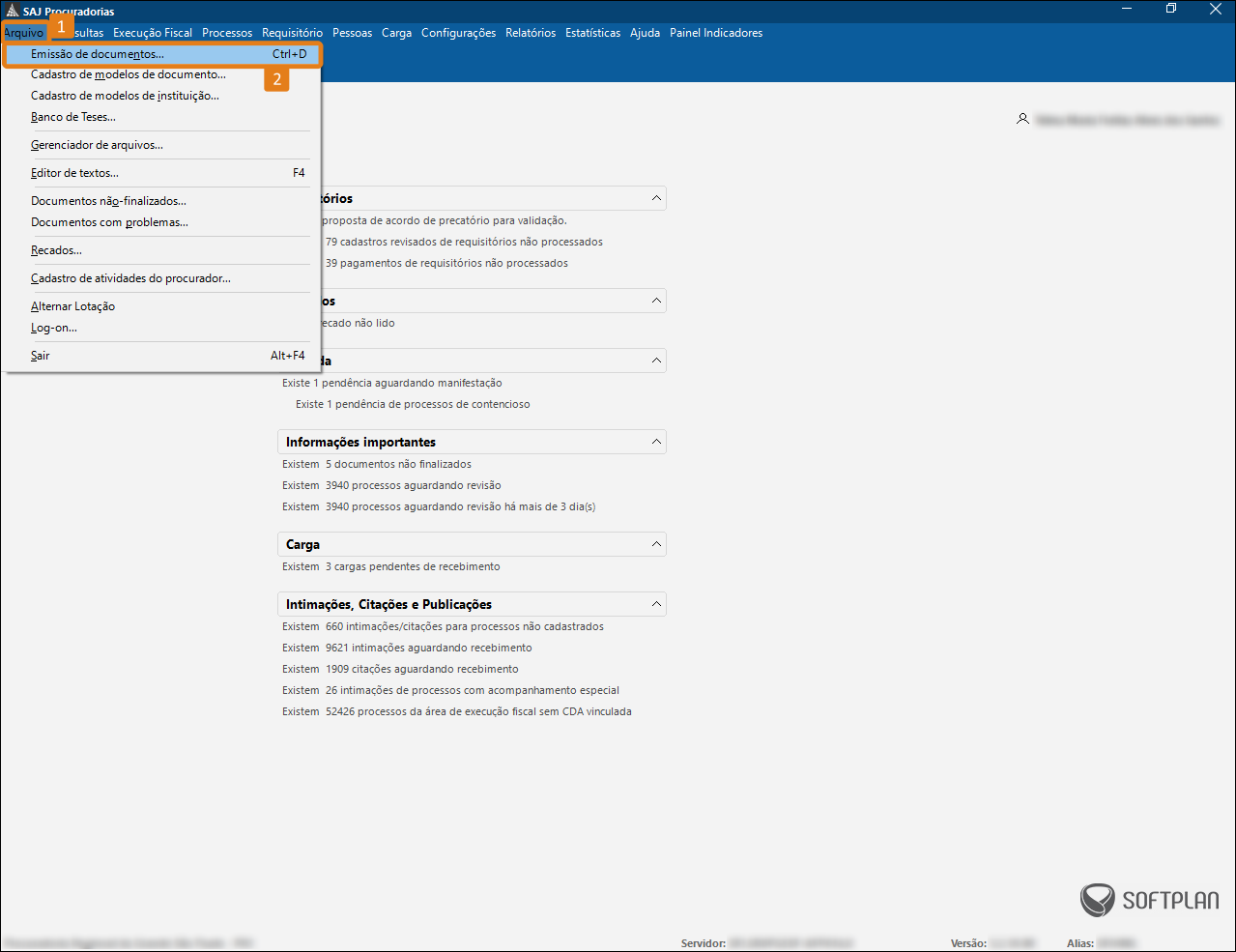Collapse the Carga section chevron
The image size is (1236, 952).
(656, 544)
